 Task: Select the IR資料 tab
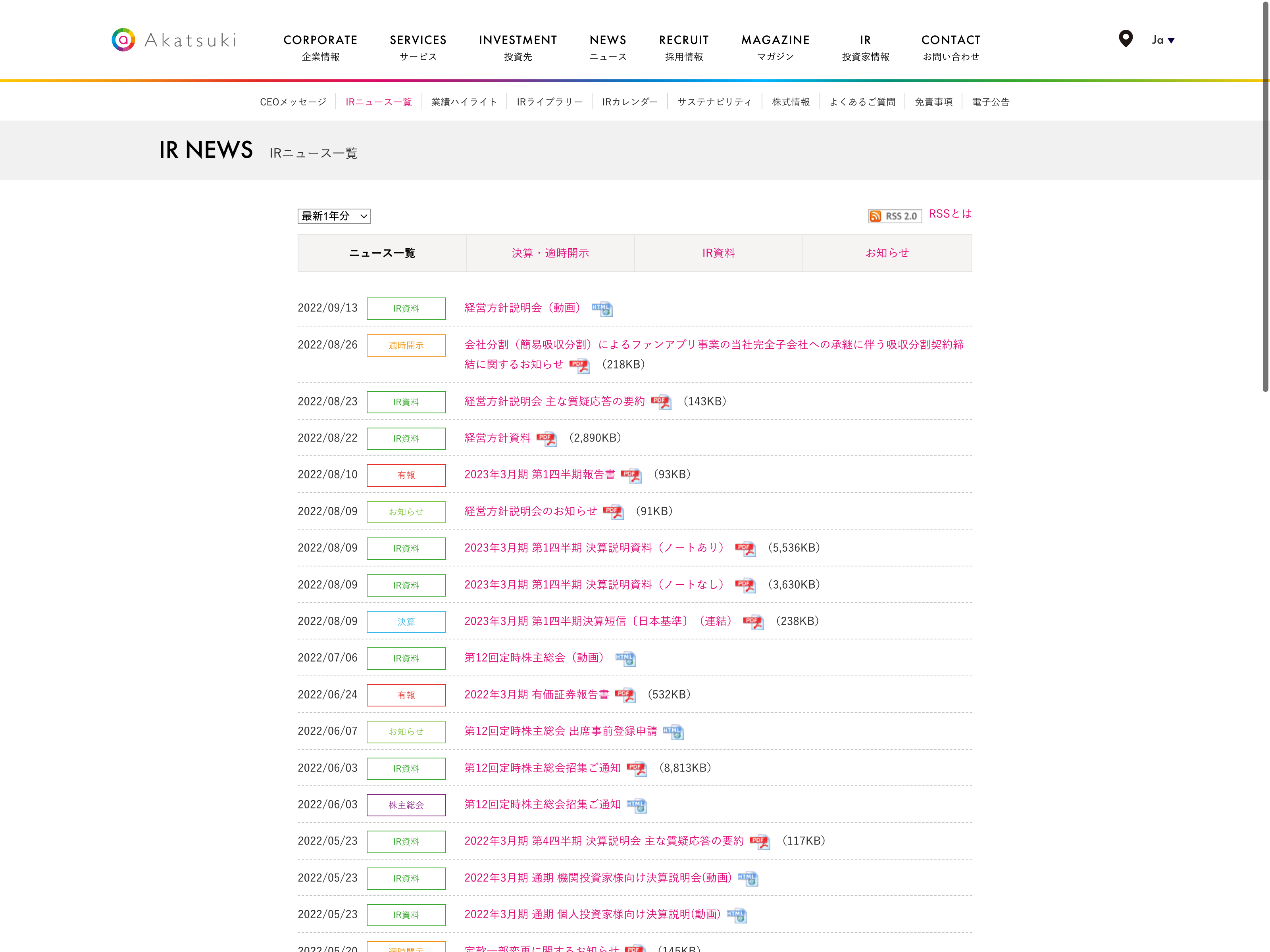point(718,253)
